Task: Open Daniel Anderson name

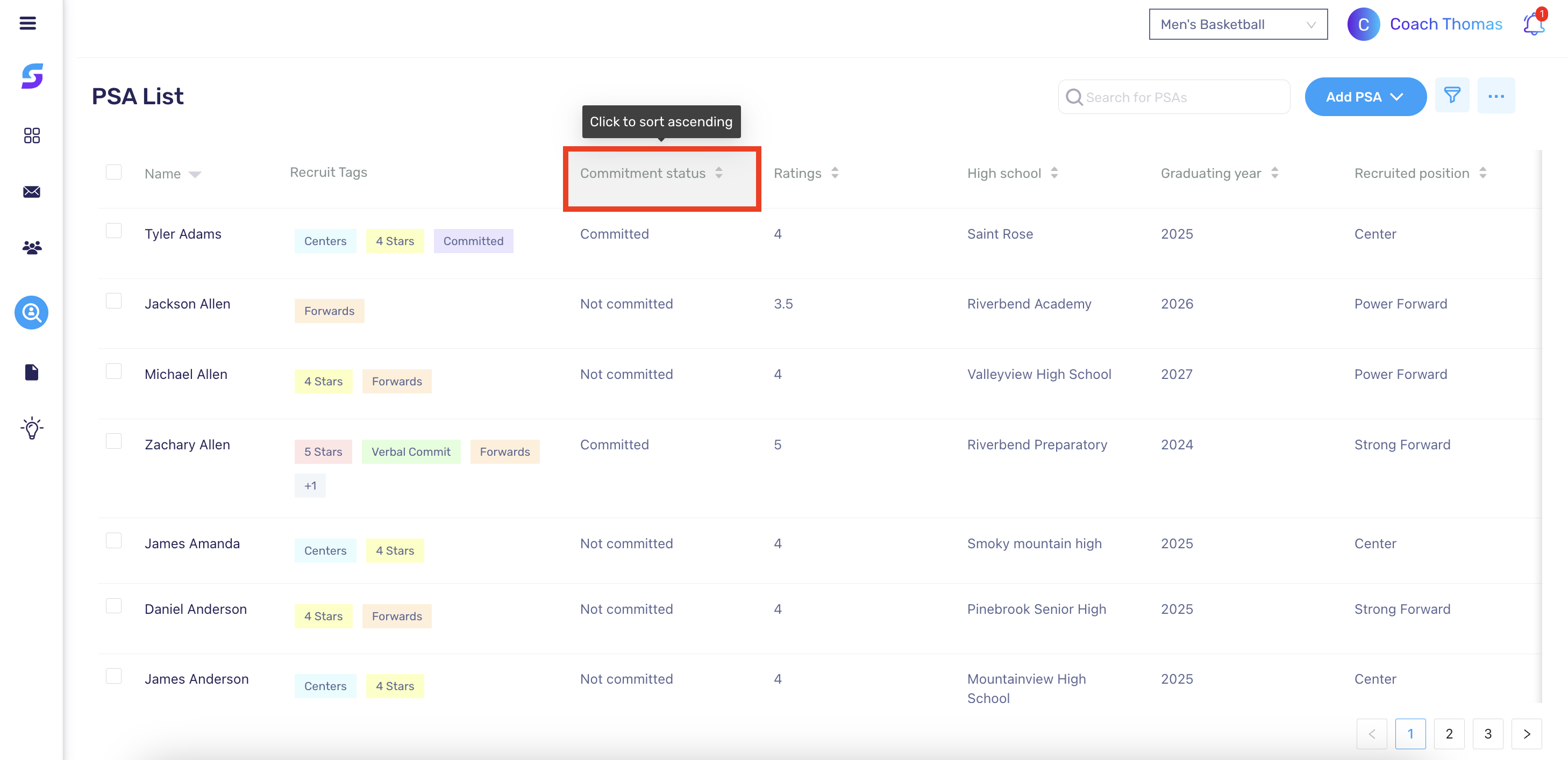Action: tap(195, 609)
